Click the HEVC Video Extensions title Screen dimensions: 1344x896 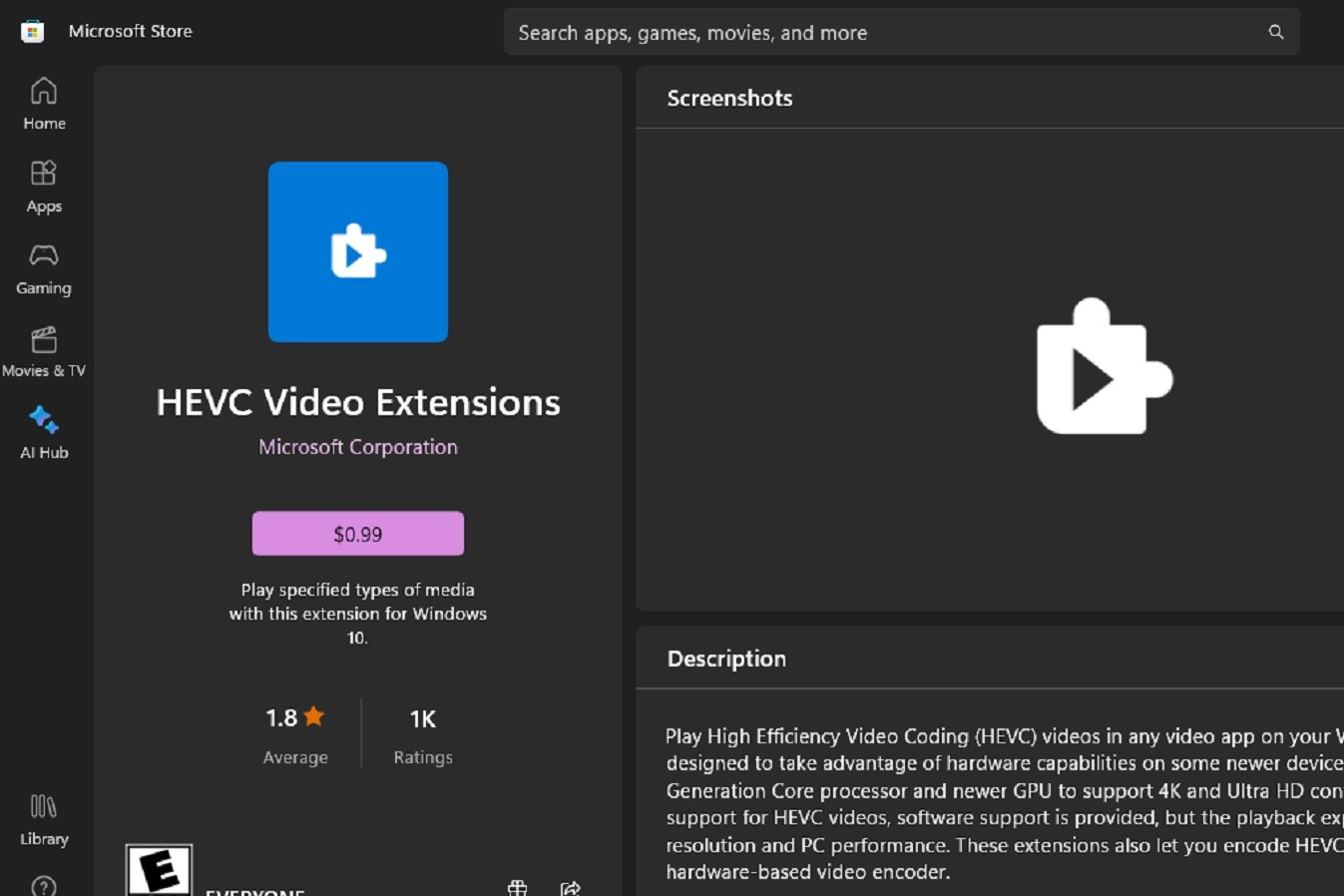coord(358,402)
